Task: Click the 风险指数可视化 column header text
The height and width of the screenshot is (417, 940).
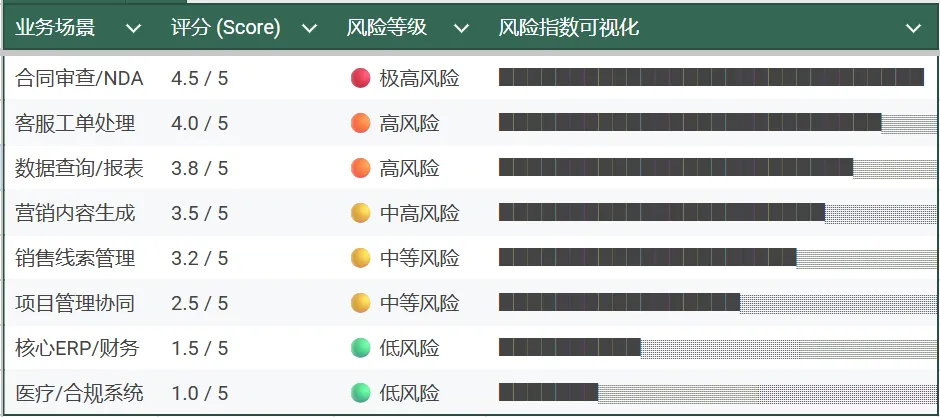Action: click(568, 28)
